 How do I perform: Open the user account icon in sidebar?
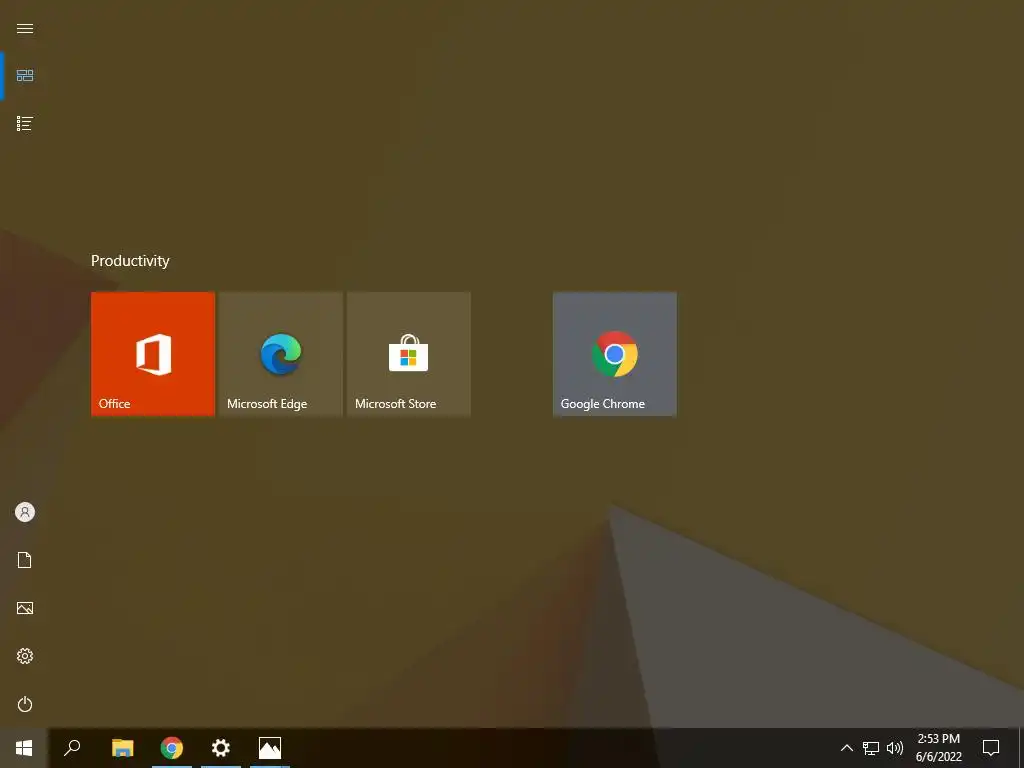[x=25, y=512]
